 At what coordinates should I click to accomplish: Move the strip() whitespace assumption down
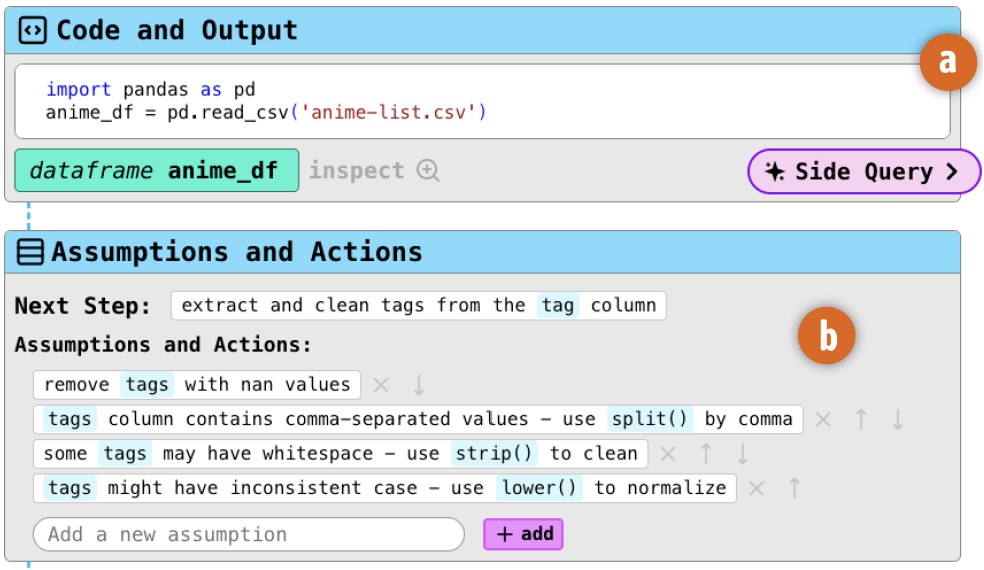[742, 454]
